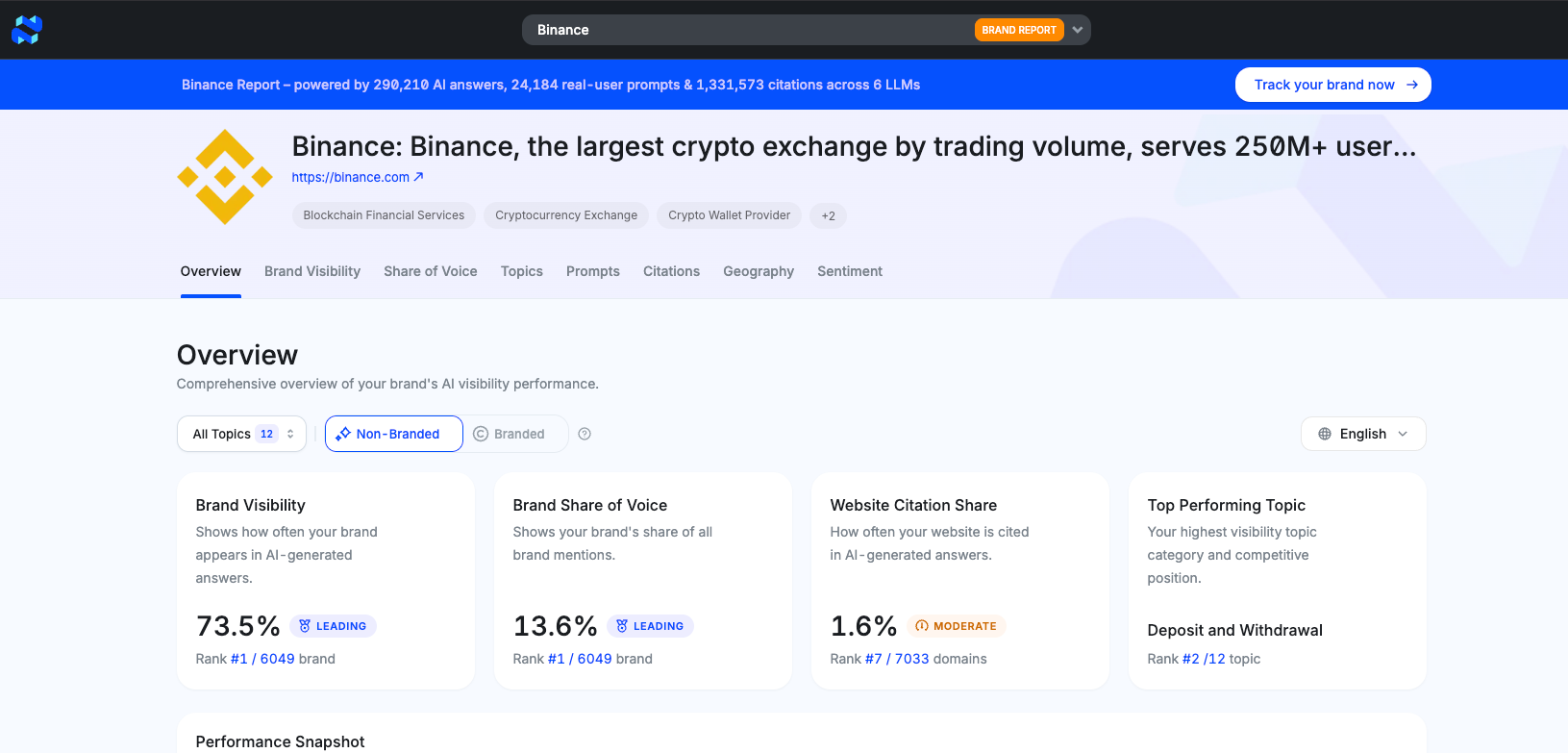This screenshot has height=753, width=1568.
Task: Click the LEADING badge under Brand Visibility
Action: point(333,626)
